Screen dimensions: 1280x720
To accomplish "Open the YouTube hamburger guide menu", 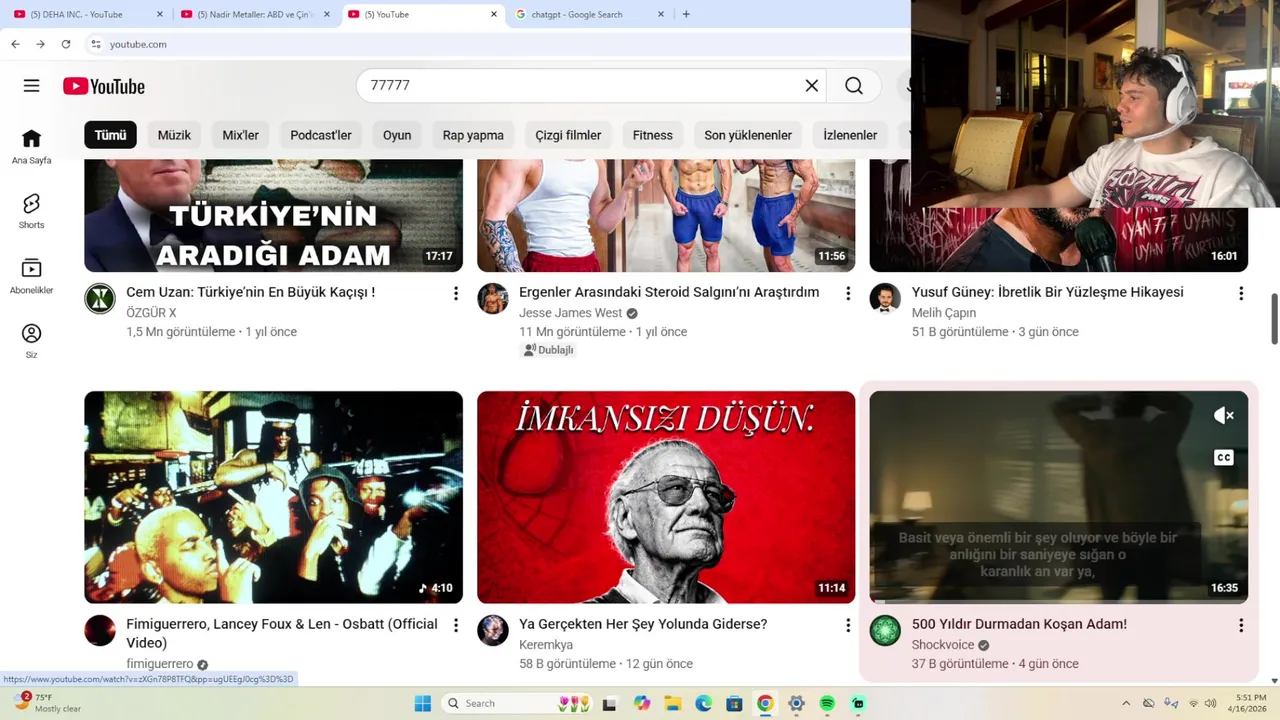I will (x=31, y=86).
